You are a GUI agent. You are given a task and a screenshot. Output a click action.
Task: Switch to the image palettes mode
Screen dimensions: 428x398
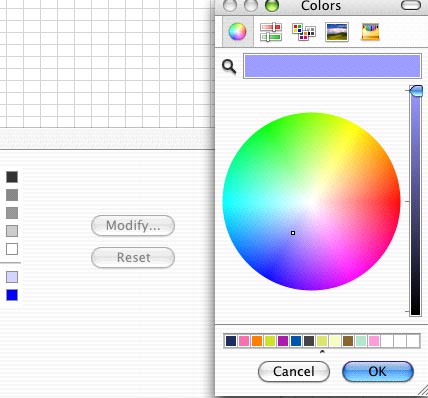(337, 32)
